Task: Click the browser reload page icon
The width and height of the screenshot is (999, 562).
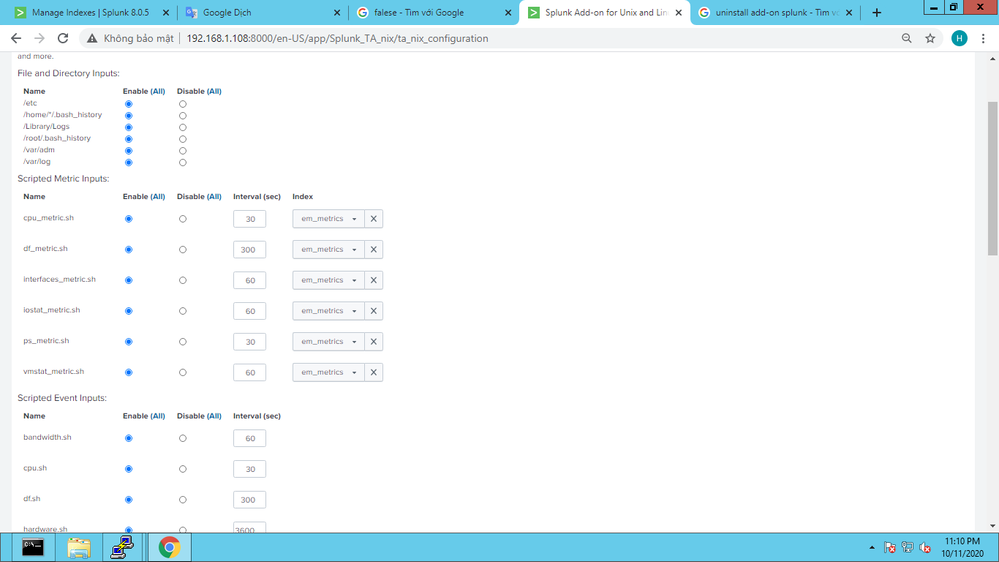Action: tap(63, 38)
